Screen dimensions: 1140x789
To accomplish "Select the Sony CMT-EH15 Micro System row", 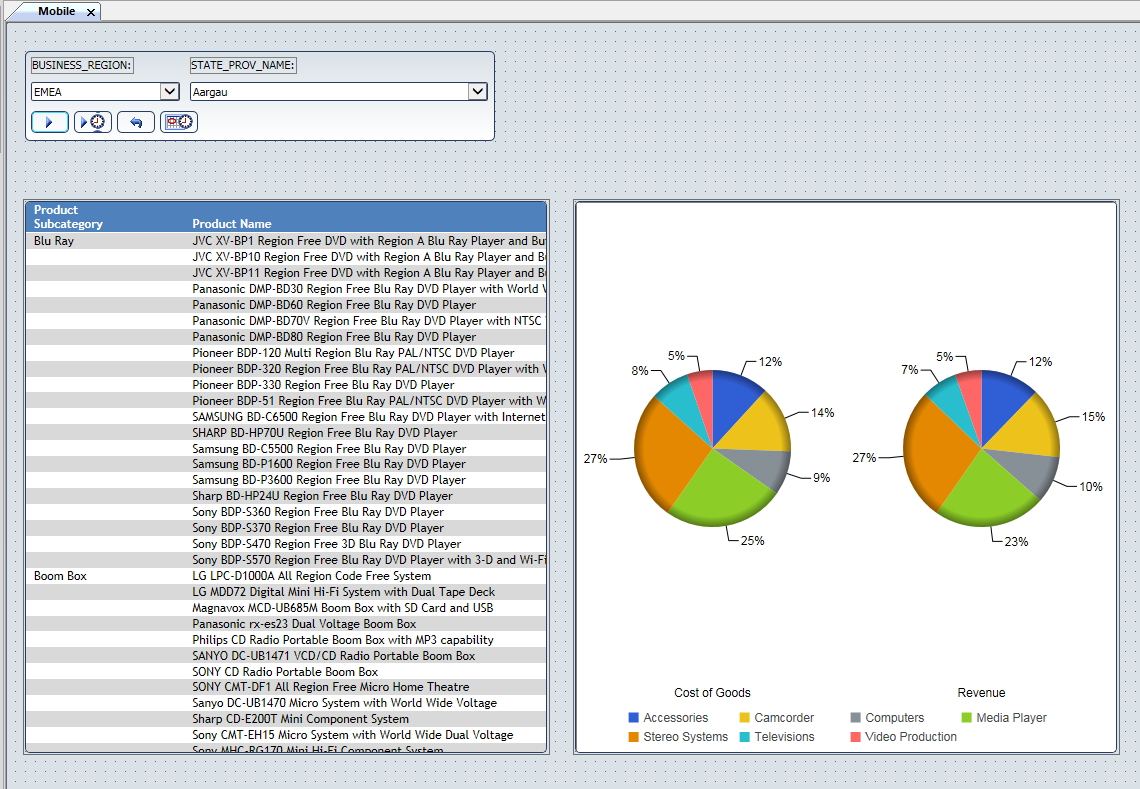I will [286, 735].
